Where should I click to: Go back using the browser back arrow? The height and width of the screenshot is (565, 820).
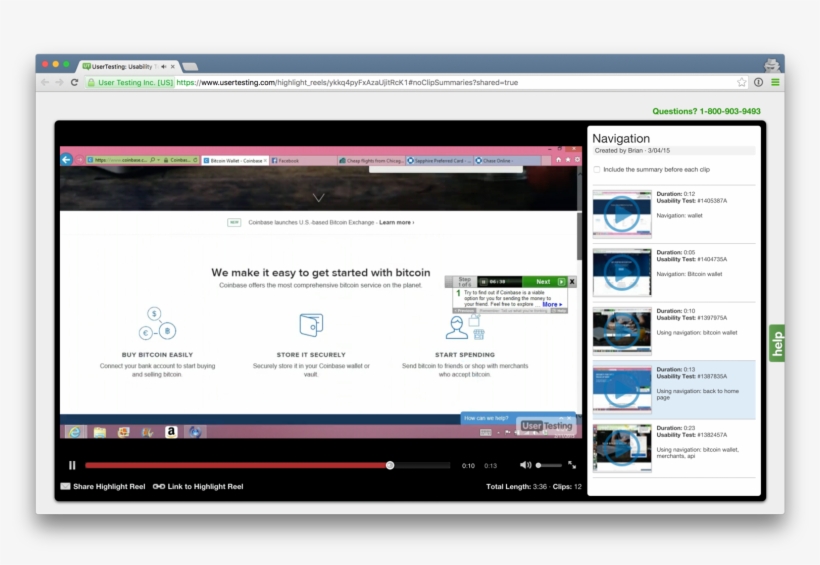45,82
